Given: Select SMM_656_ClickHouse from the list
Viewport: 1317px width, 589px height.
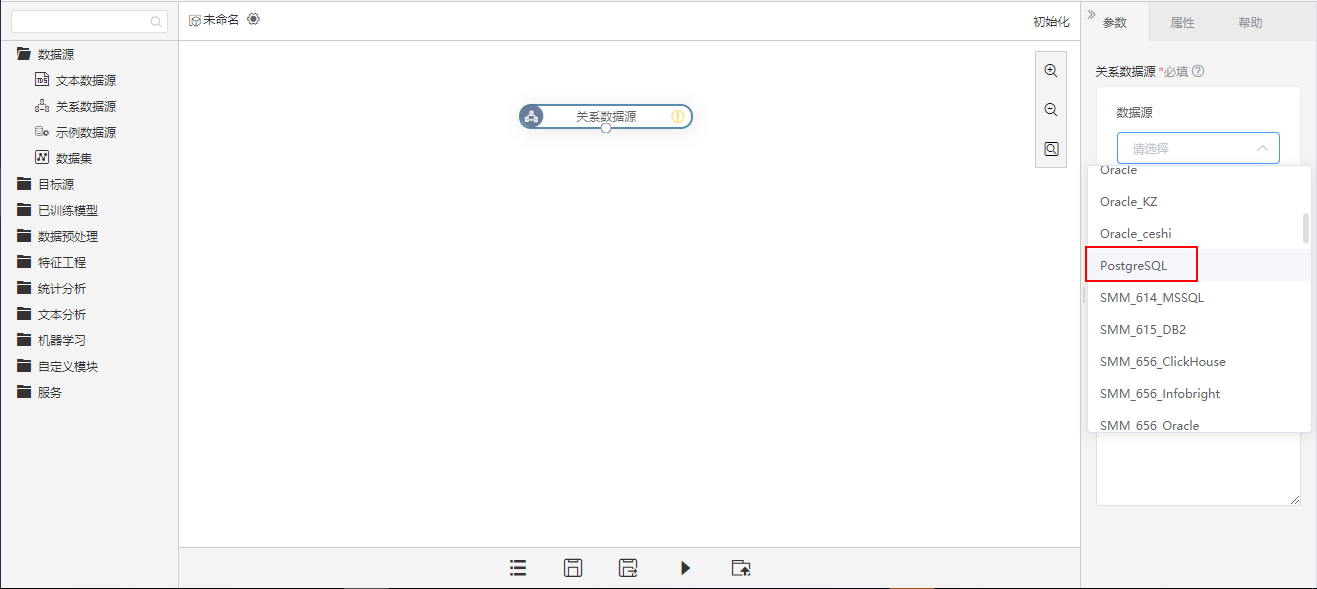Looking at the screenshot, I should pyautogui.click(x=1199, y=362).
